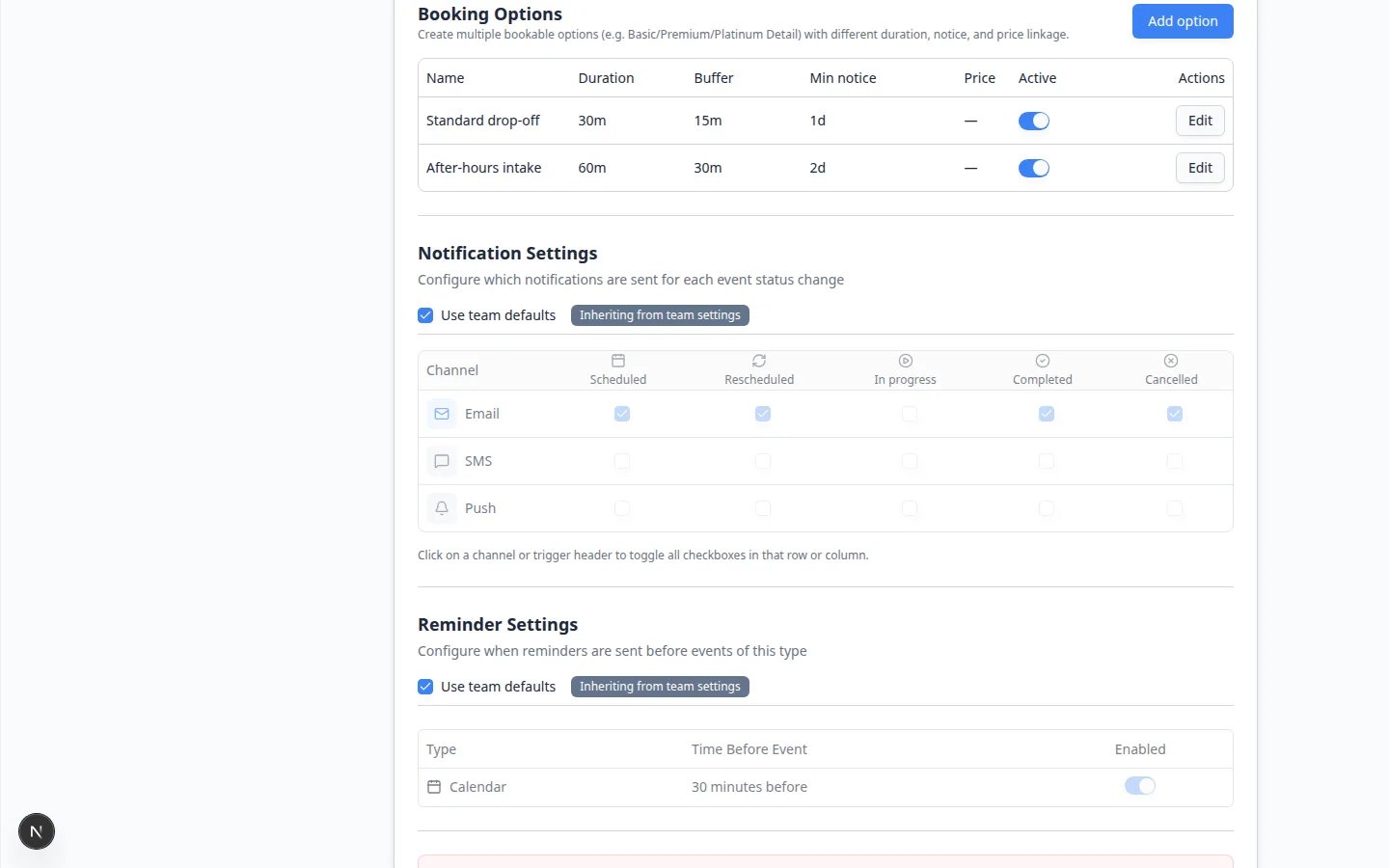
Task: Click the Push bell channel icon
Action: click(x=442, y=508)
